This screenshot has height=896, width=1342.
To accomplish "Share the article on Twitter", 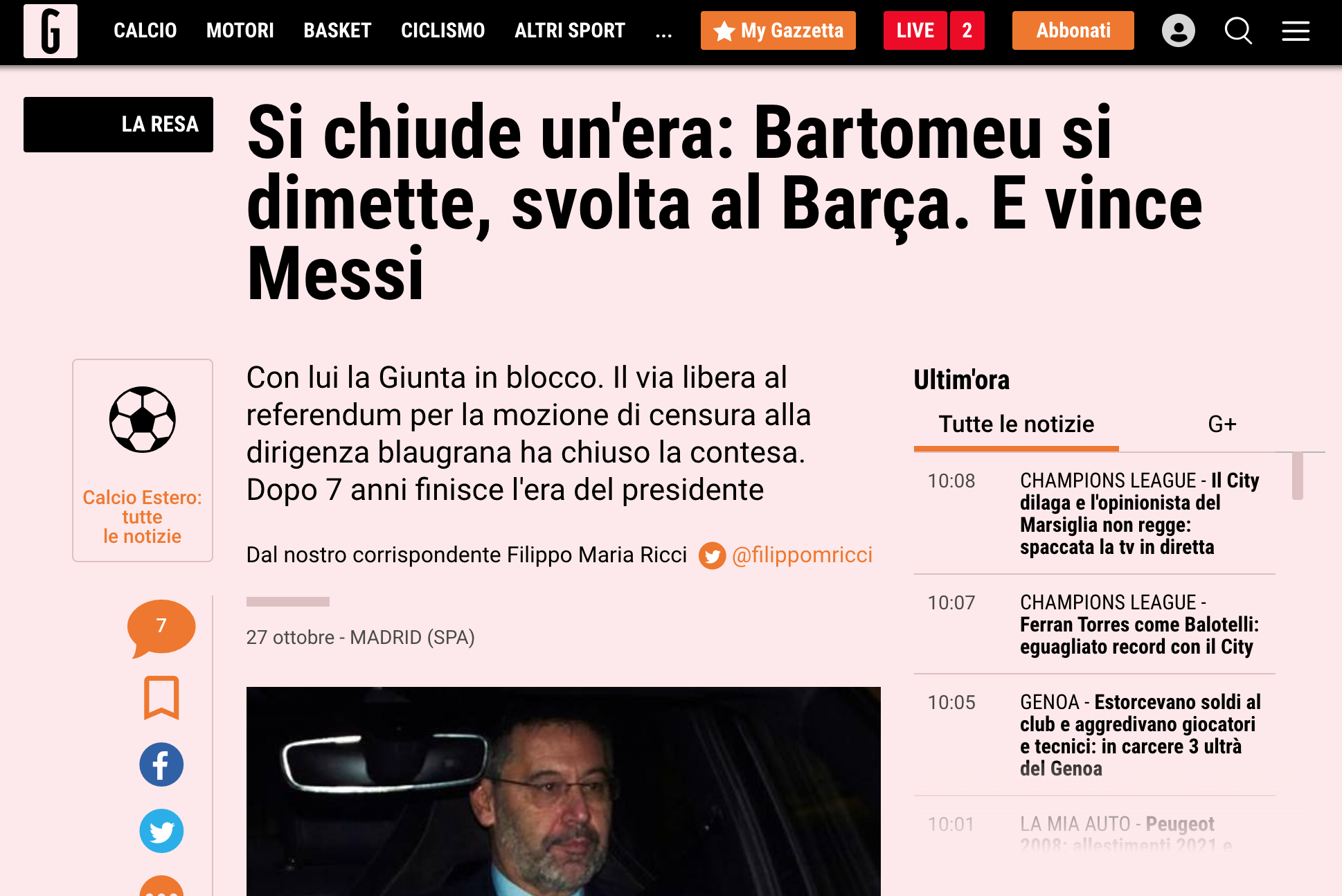I will 161,831.
